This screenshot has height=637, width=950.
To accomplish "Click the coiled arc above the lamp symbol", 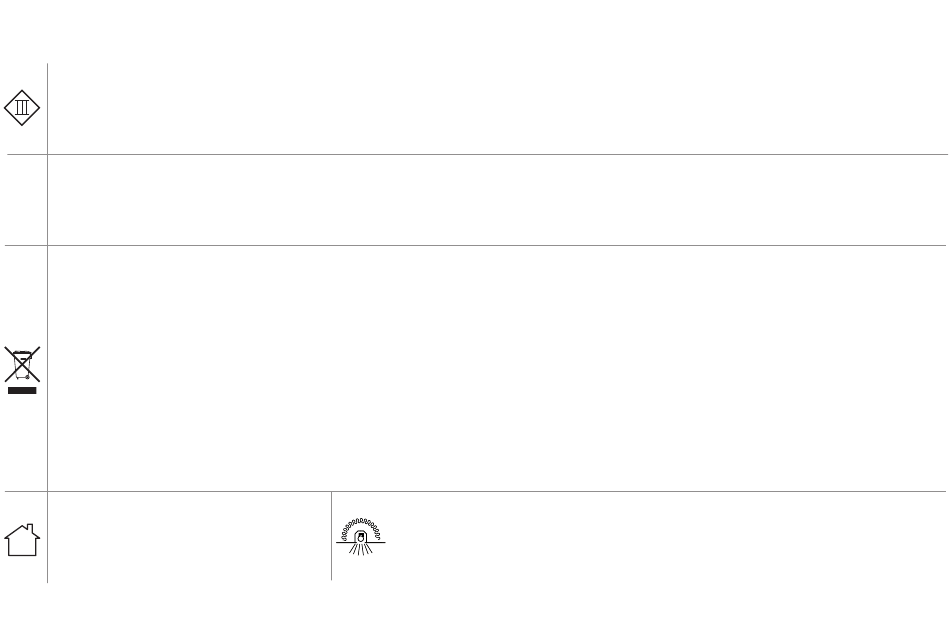I will (360, 527).
